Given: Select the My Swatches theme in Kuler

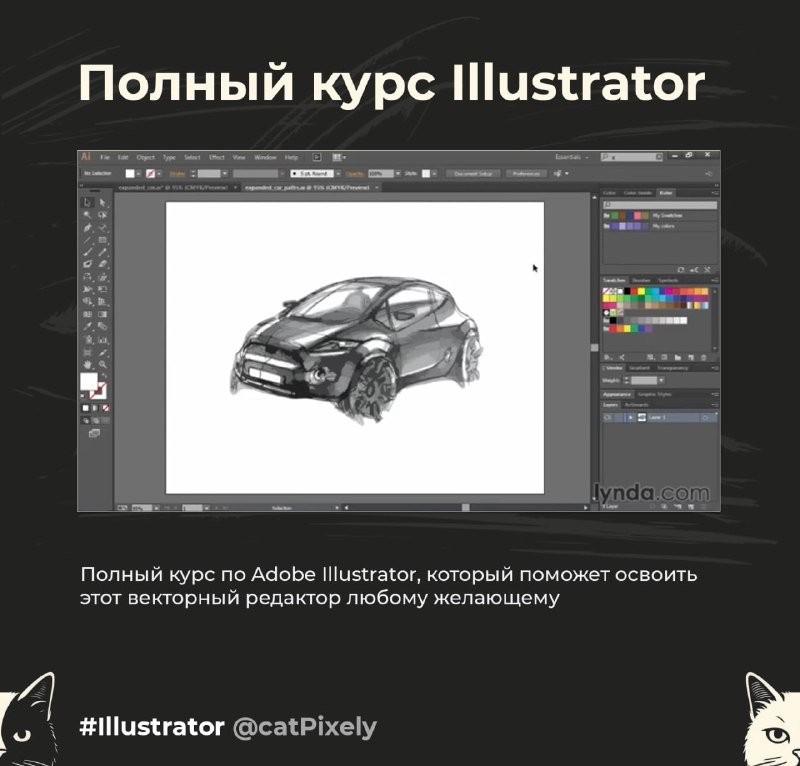Looking at the screenshot, I should [x=660, y=216].
